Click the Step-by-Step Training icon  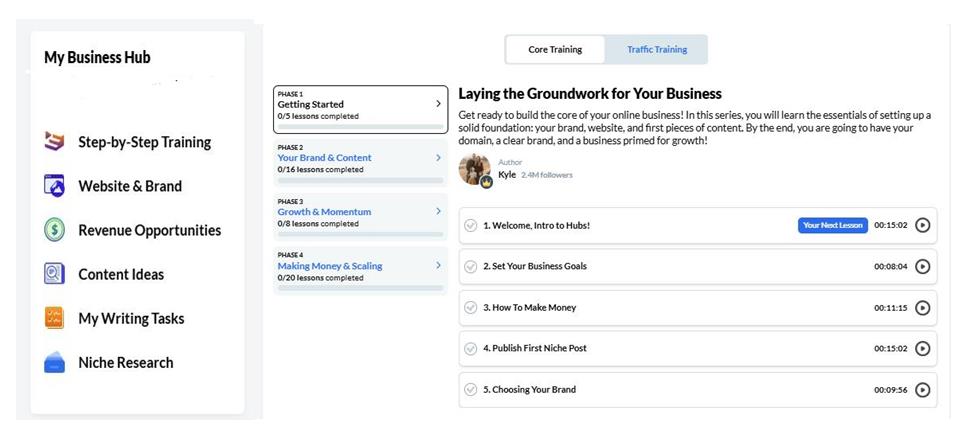[54, 141]
